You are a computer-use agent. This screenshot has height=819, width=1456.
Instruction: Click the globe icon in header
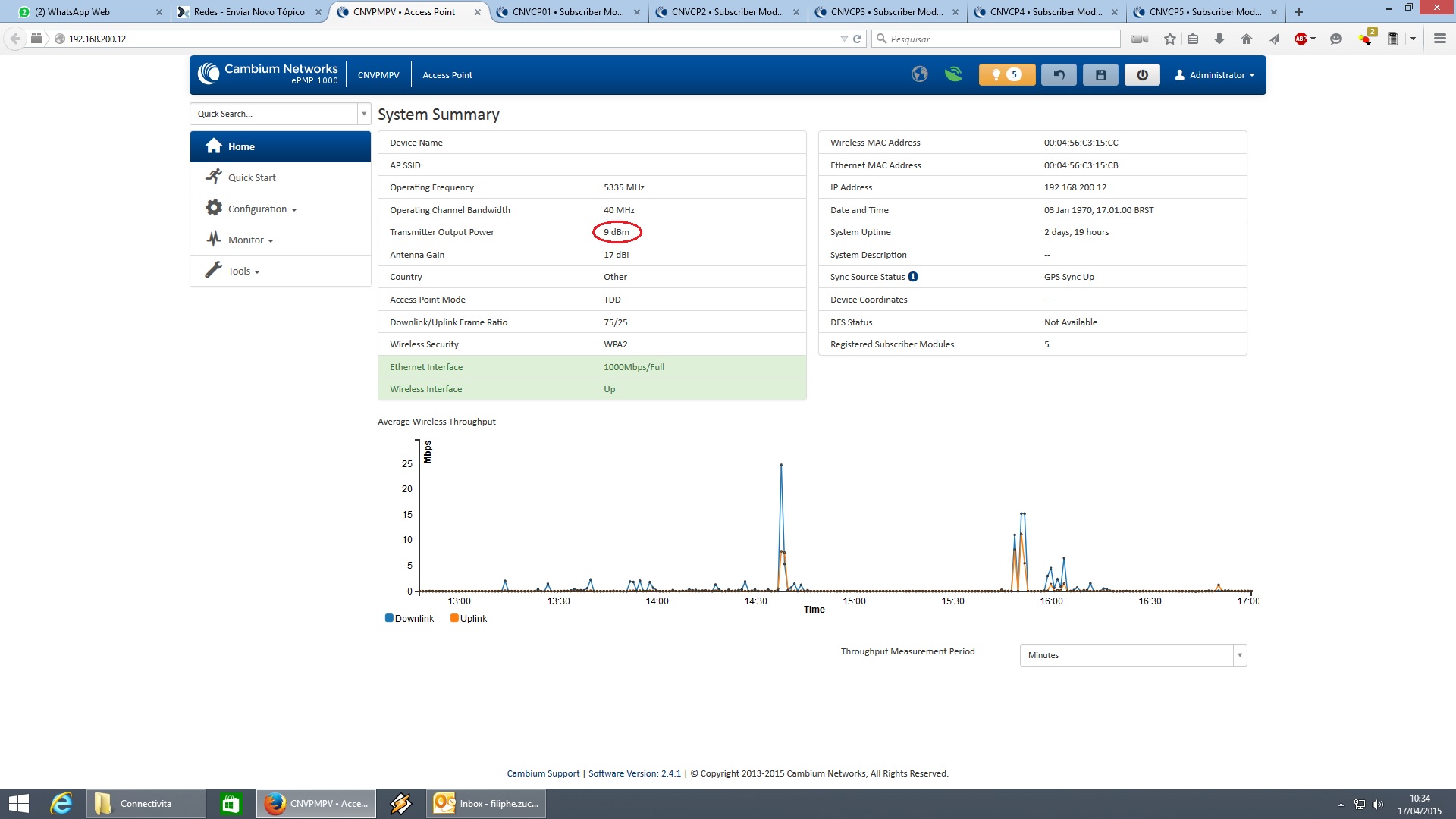[919, 74]
